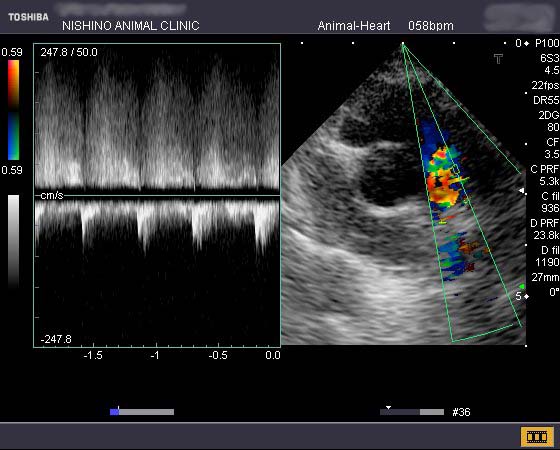Click the blue segment of the Doppler progress bar
The height and width of the screenshot is (450, 560).
click(114, 412)
